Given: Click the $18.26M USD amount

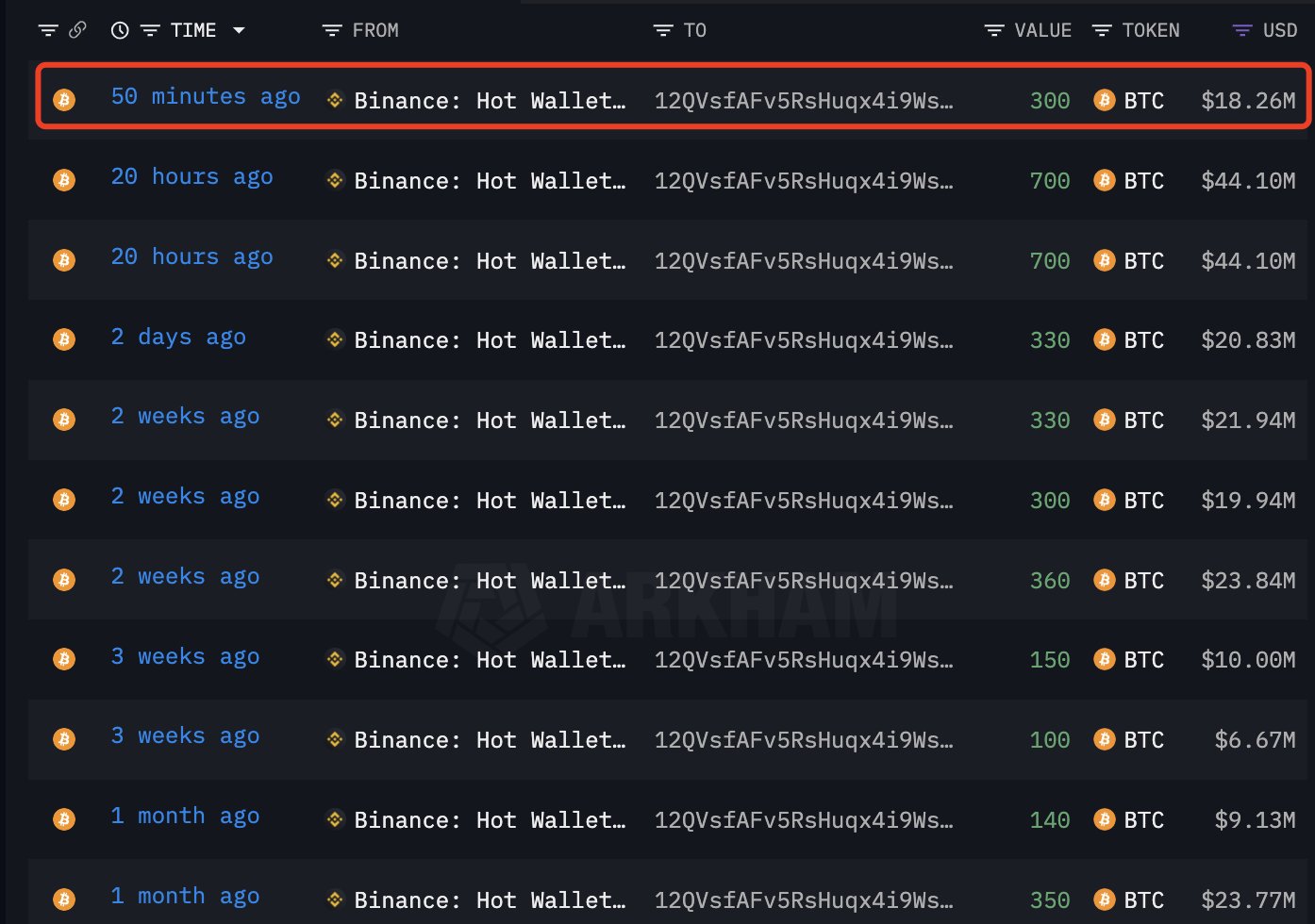Looking at the screenshot, I should 1248,100.
